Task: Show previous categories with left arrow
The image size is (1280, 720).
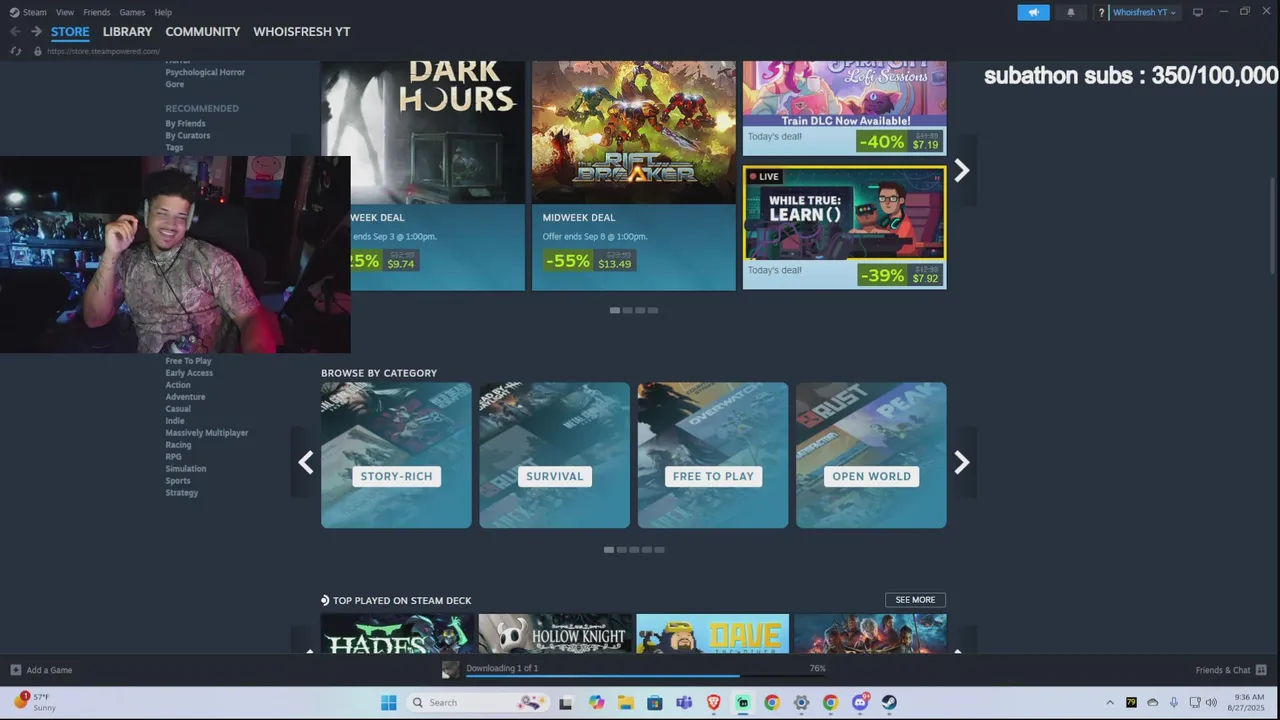Action: pos(305,462)
